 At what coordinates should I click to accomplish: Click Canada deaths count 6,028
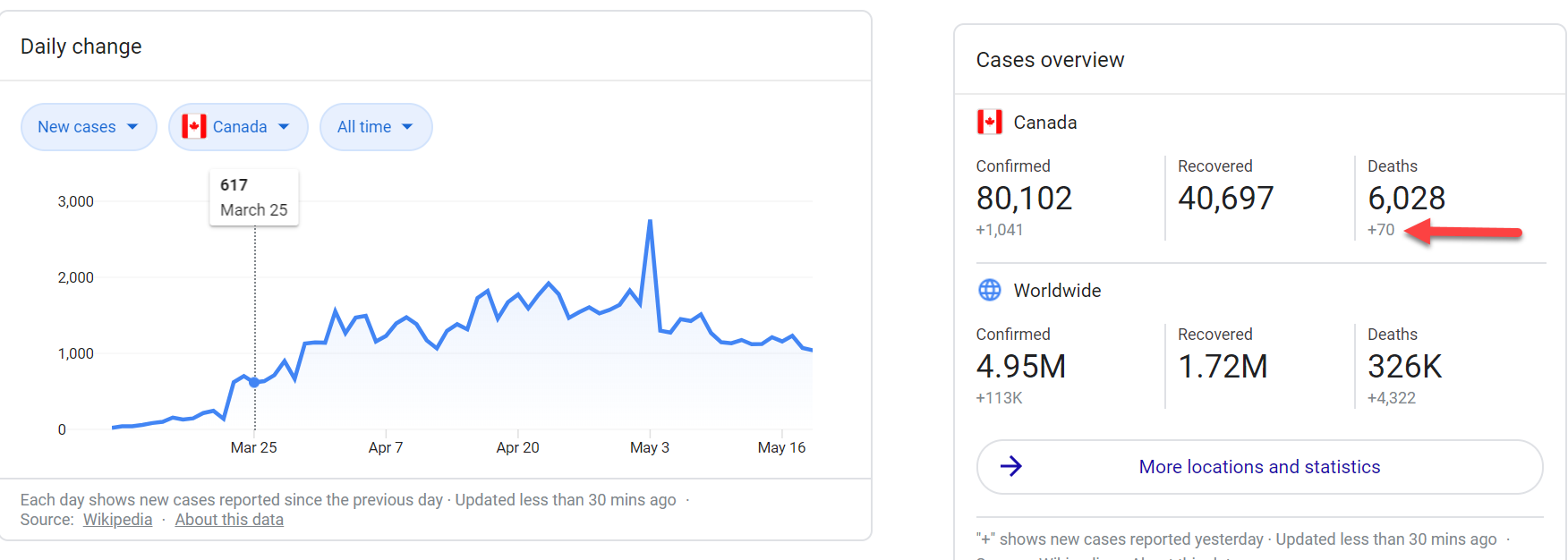(1406, 198)
